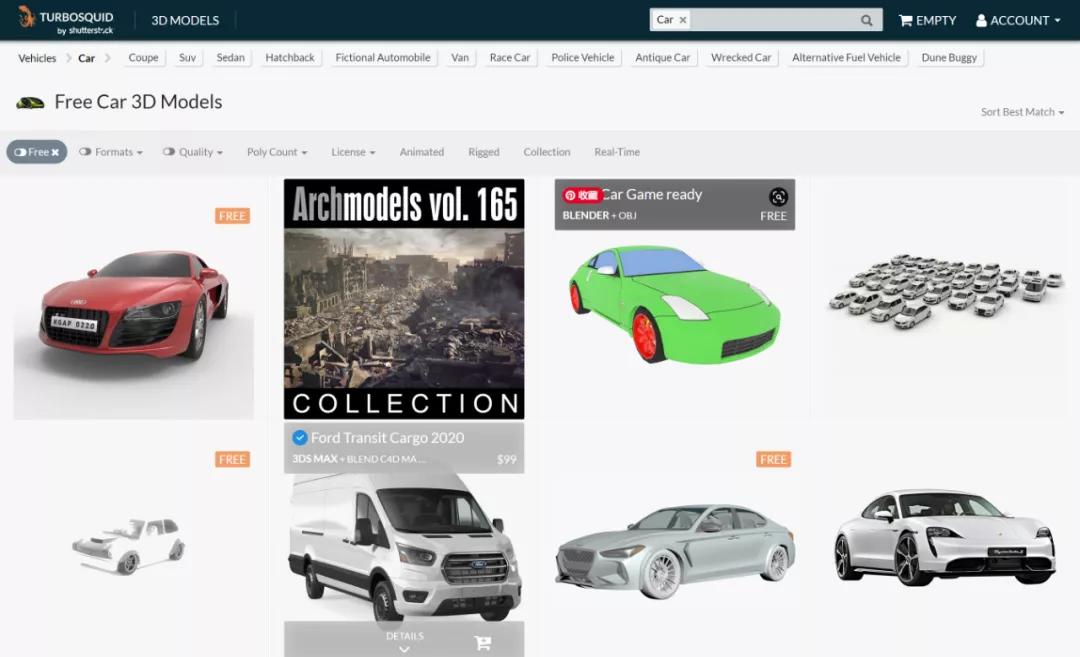Click the Car Game ready title

652,195
